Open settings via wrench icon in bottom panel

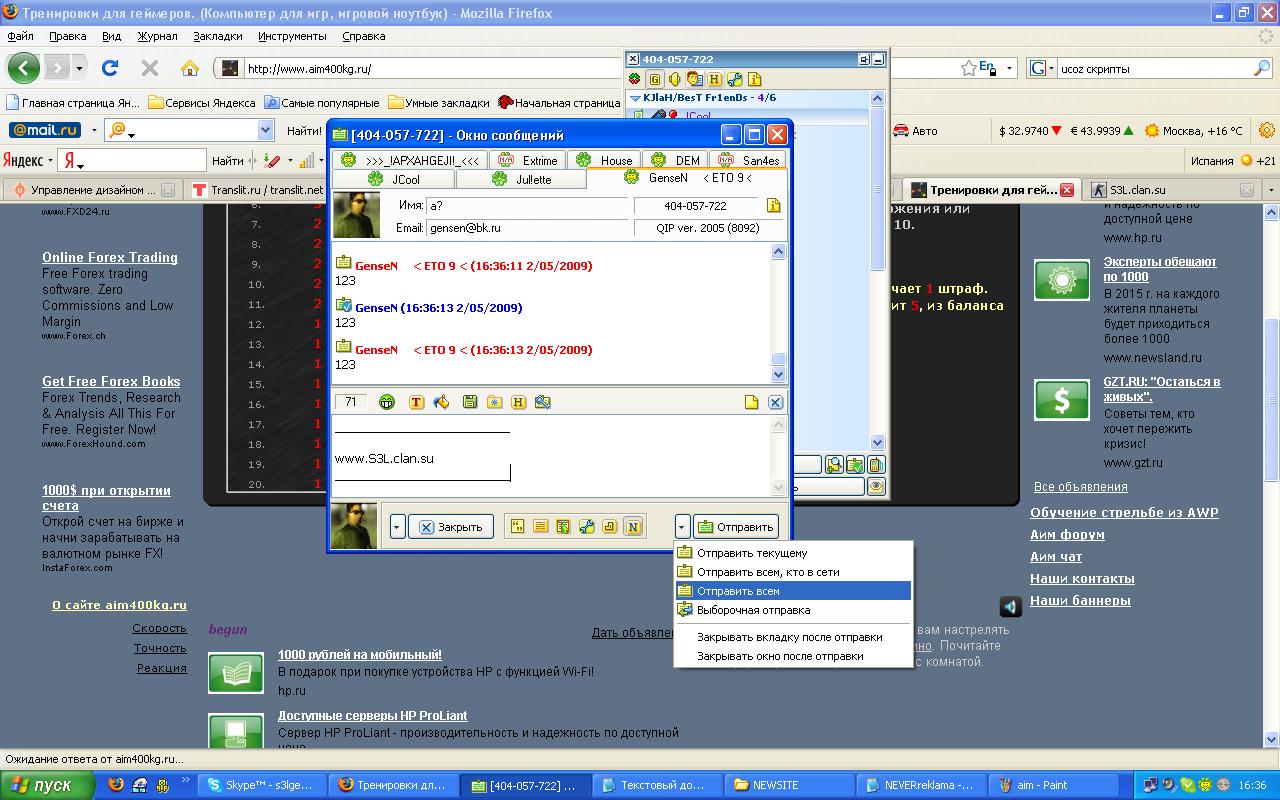click(x=586, y=526)
